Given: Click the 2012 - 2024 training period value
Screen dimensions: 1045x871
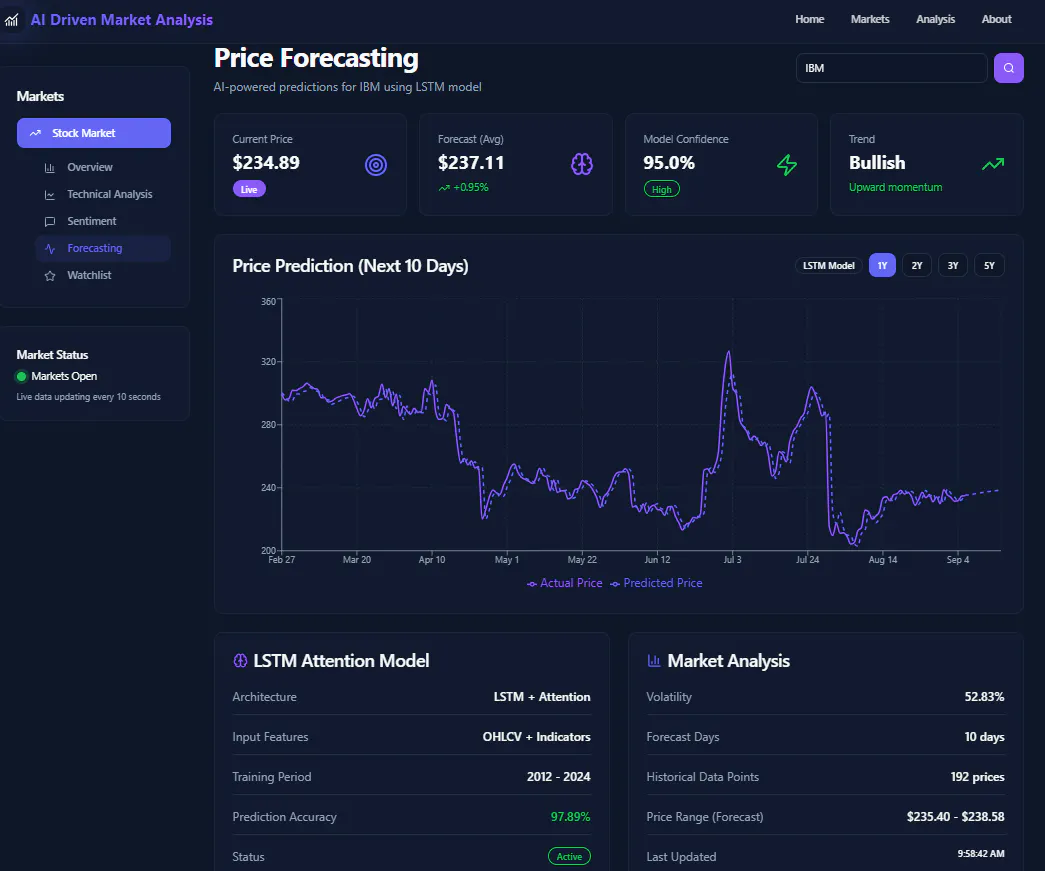Looking at the screenshot, I should click(558, 777).
